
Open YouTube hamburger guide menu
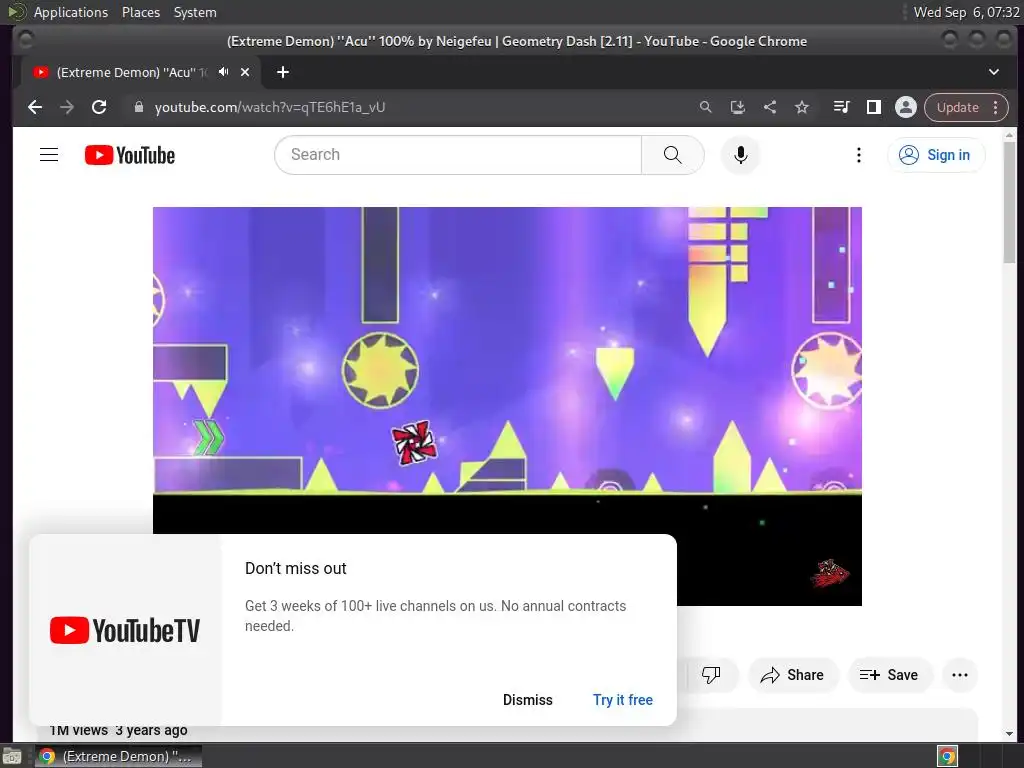tap(49, 155)
